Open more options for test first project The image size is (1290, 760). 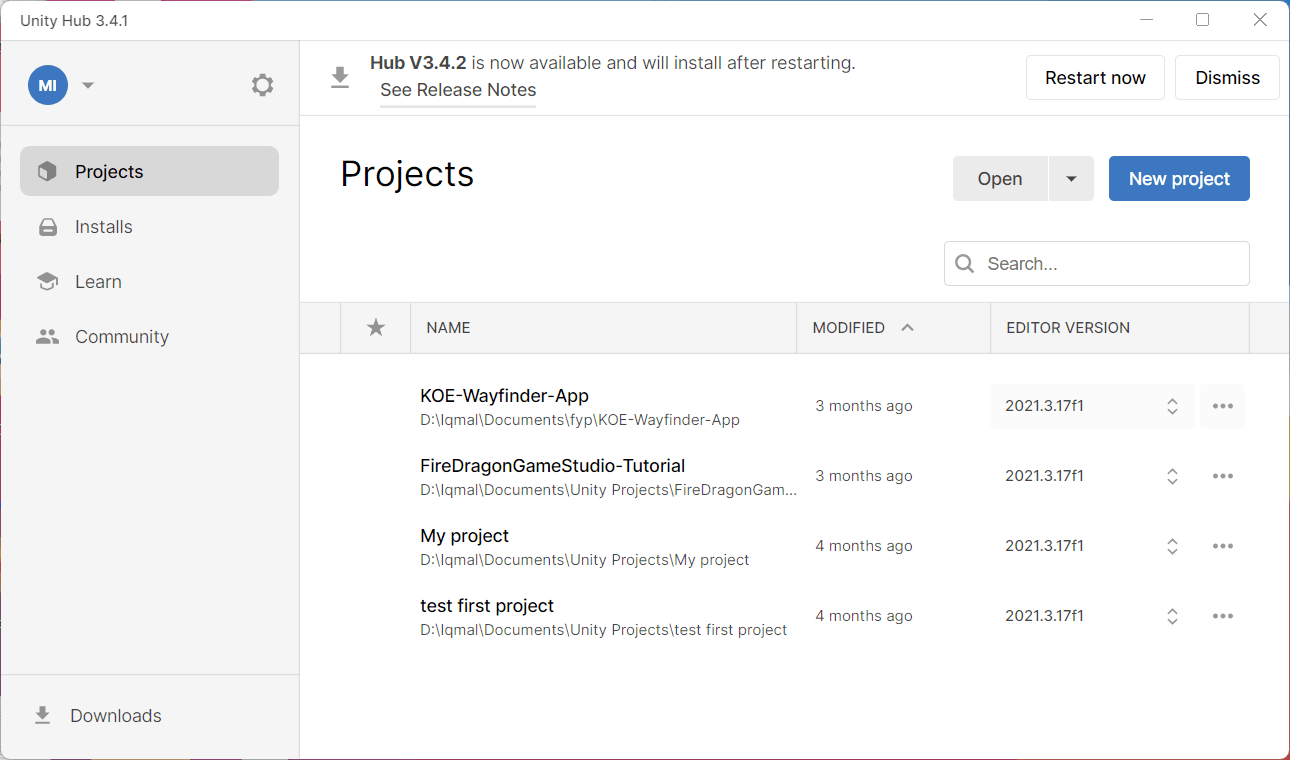(x=1222, y=616)
